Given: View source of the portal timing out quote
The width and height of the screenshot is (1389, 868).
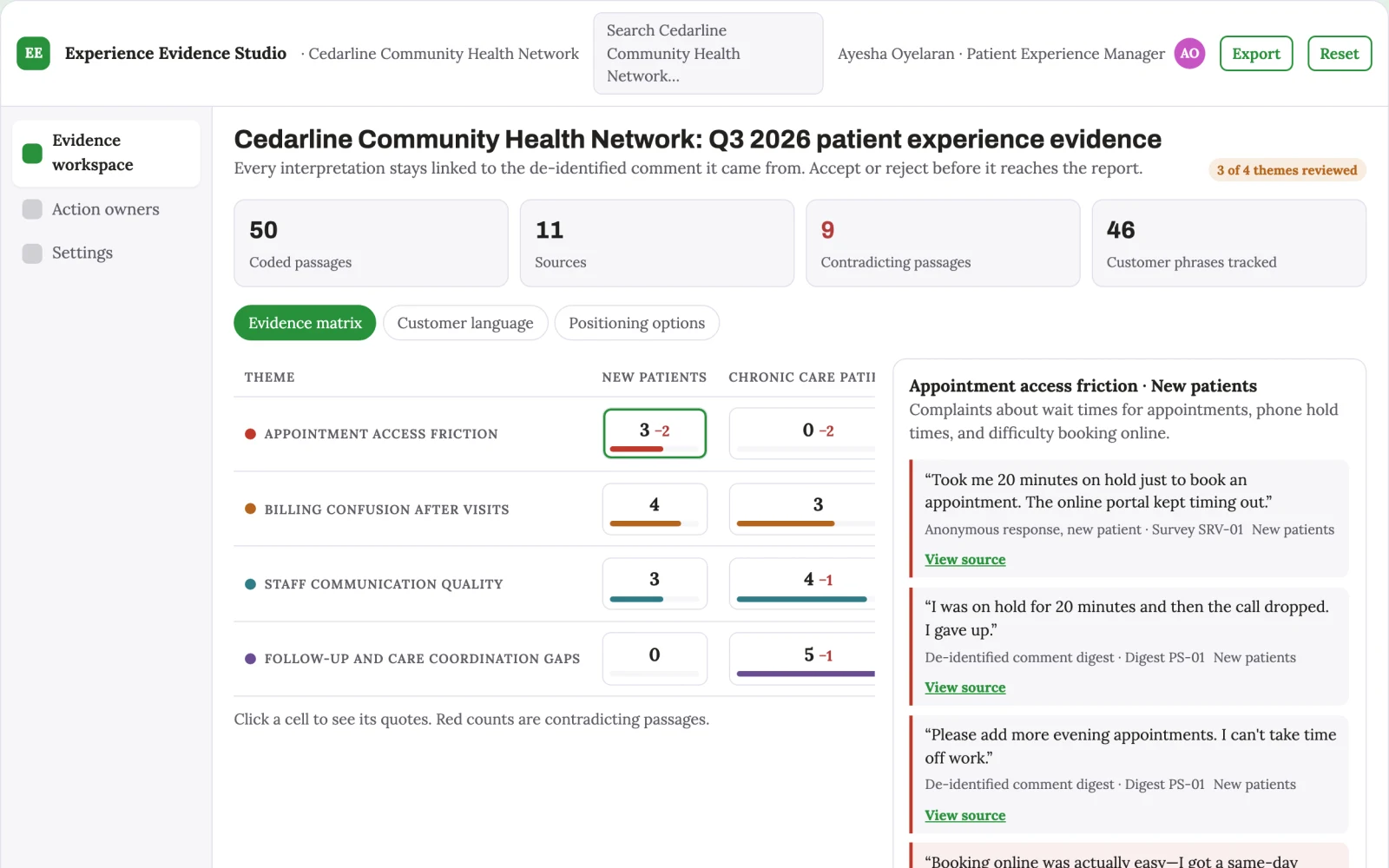Looking at the screenshot, I should tap(964, 560).
